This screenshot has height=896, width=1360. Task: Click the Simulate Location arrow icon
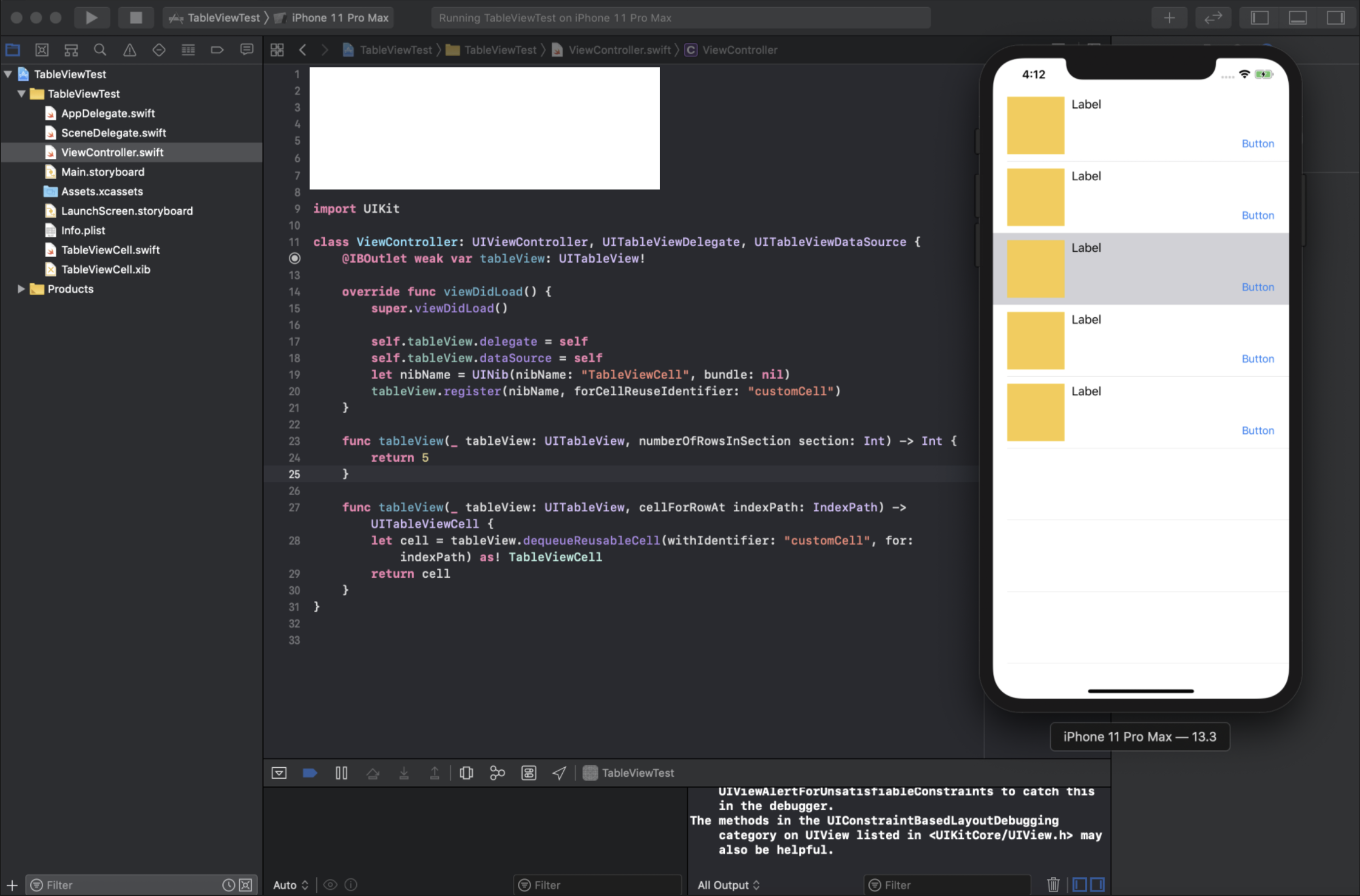(559, 773)
